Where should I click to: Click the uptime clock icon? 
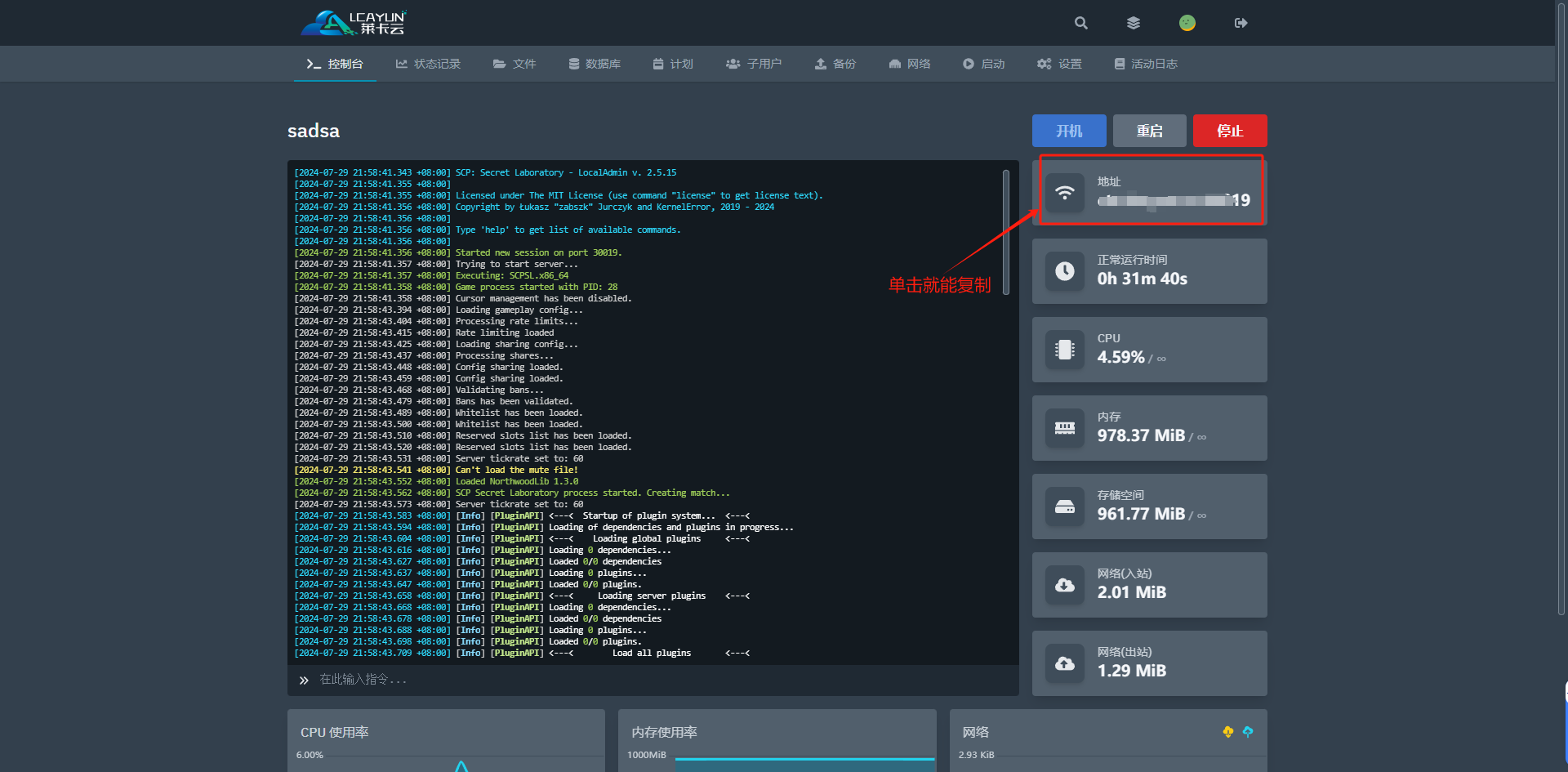pyautogui.click(x=1065, y=271)
